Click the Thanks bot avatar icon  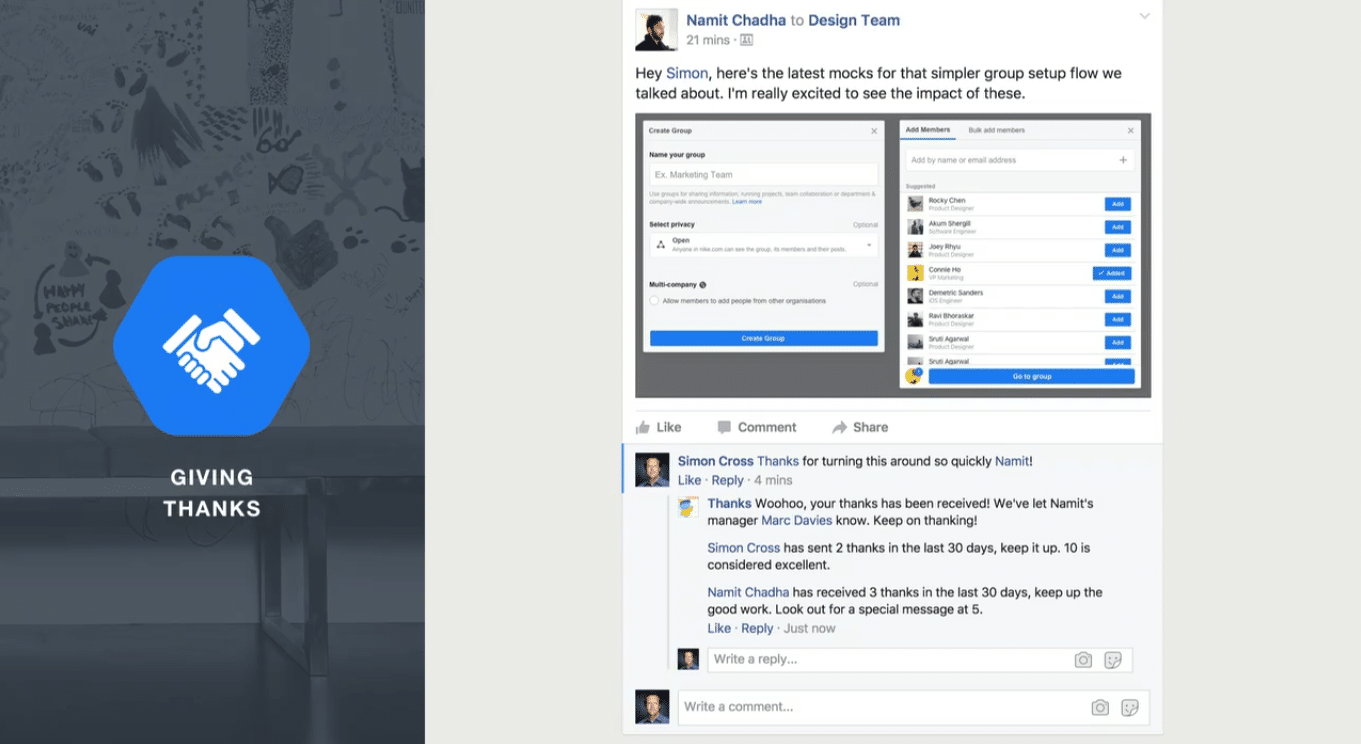point(688,507)
